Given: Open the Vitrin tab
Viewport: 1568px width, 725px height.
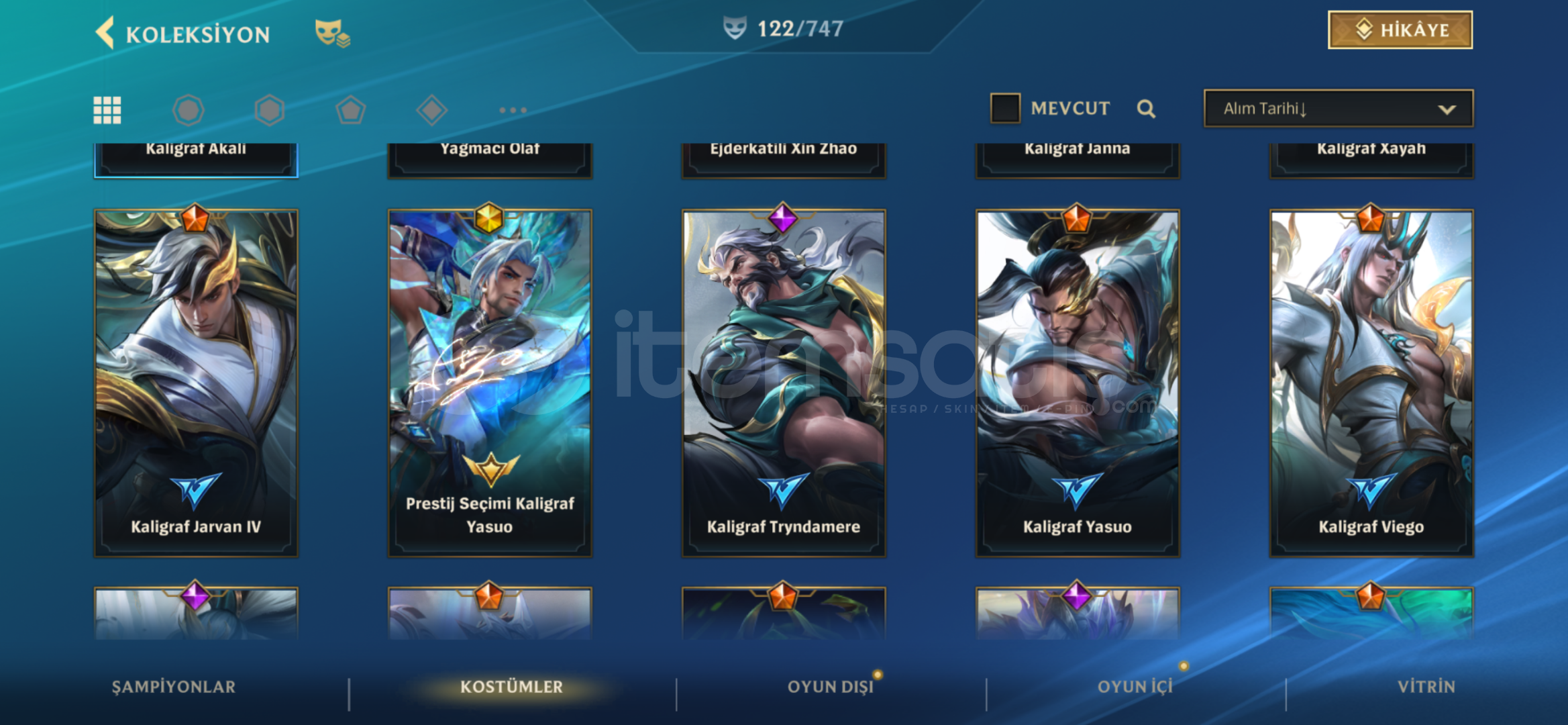Looking at the screenshot, I should (1426, 687).
